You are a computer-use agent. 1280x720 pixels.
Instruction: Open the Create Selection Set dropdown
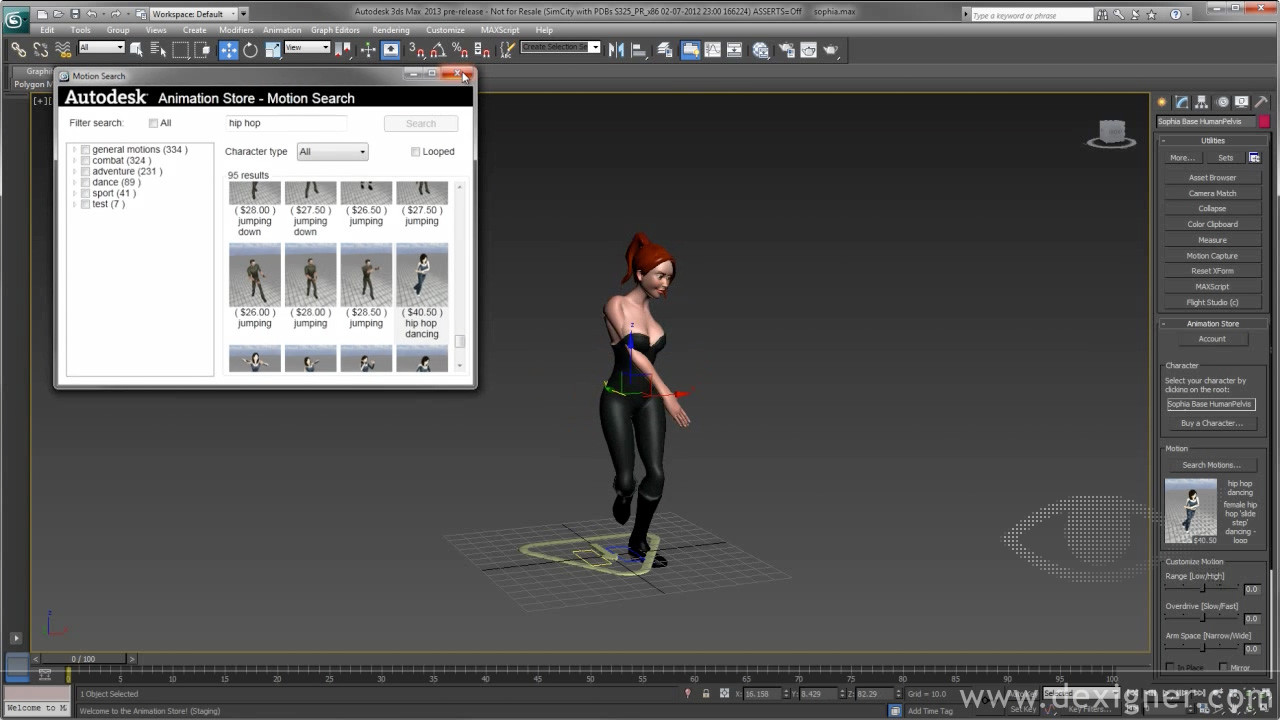560,47
